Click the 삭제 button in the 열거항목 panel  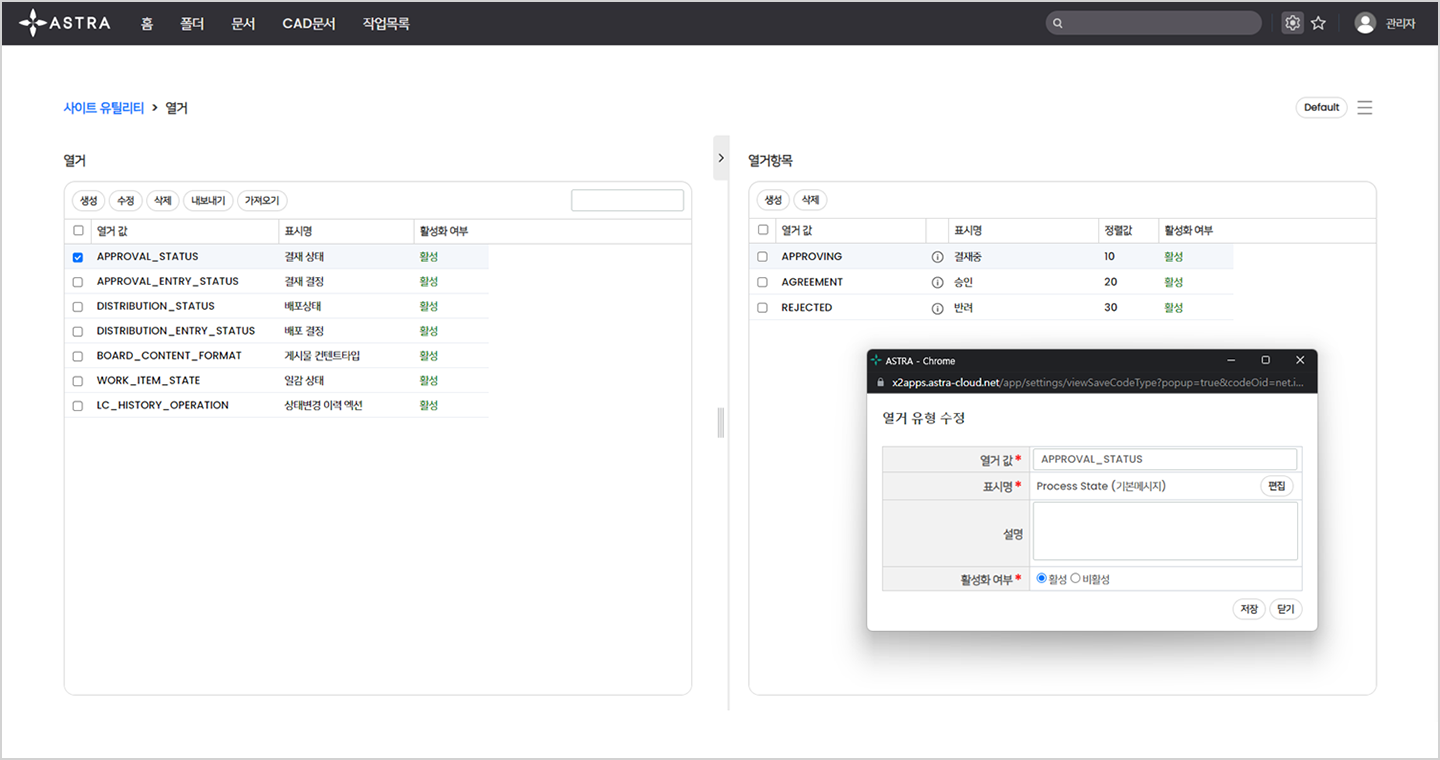pos(810,200)
